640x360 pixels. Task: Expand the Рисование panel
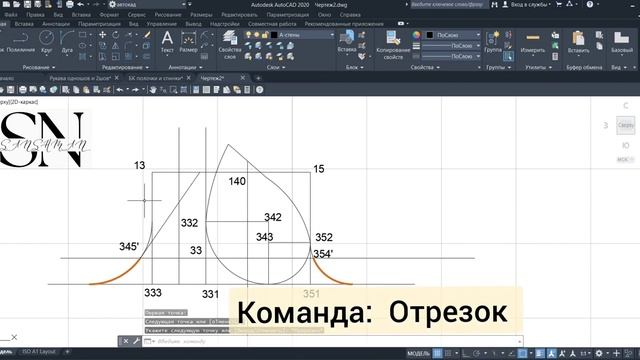39,67
